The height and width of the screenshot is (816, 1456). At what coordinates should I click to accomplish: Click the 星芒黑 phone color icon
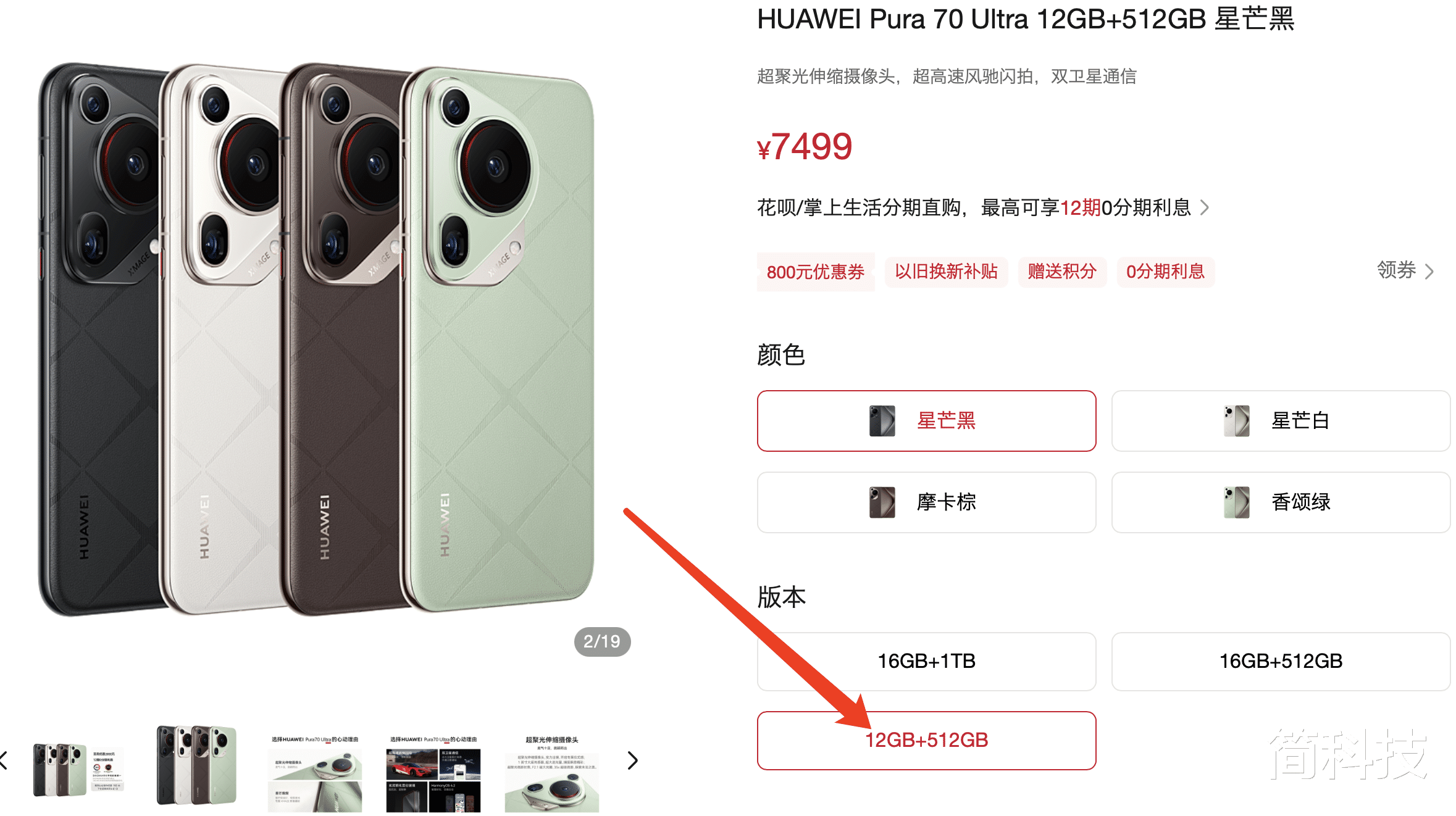click(x=882, y=421)
